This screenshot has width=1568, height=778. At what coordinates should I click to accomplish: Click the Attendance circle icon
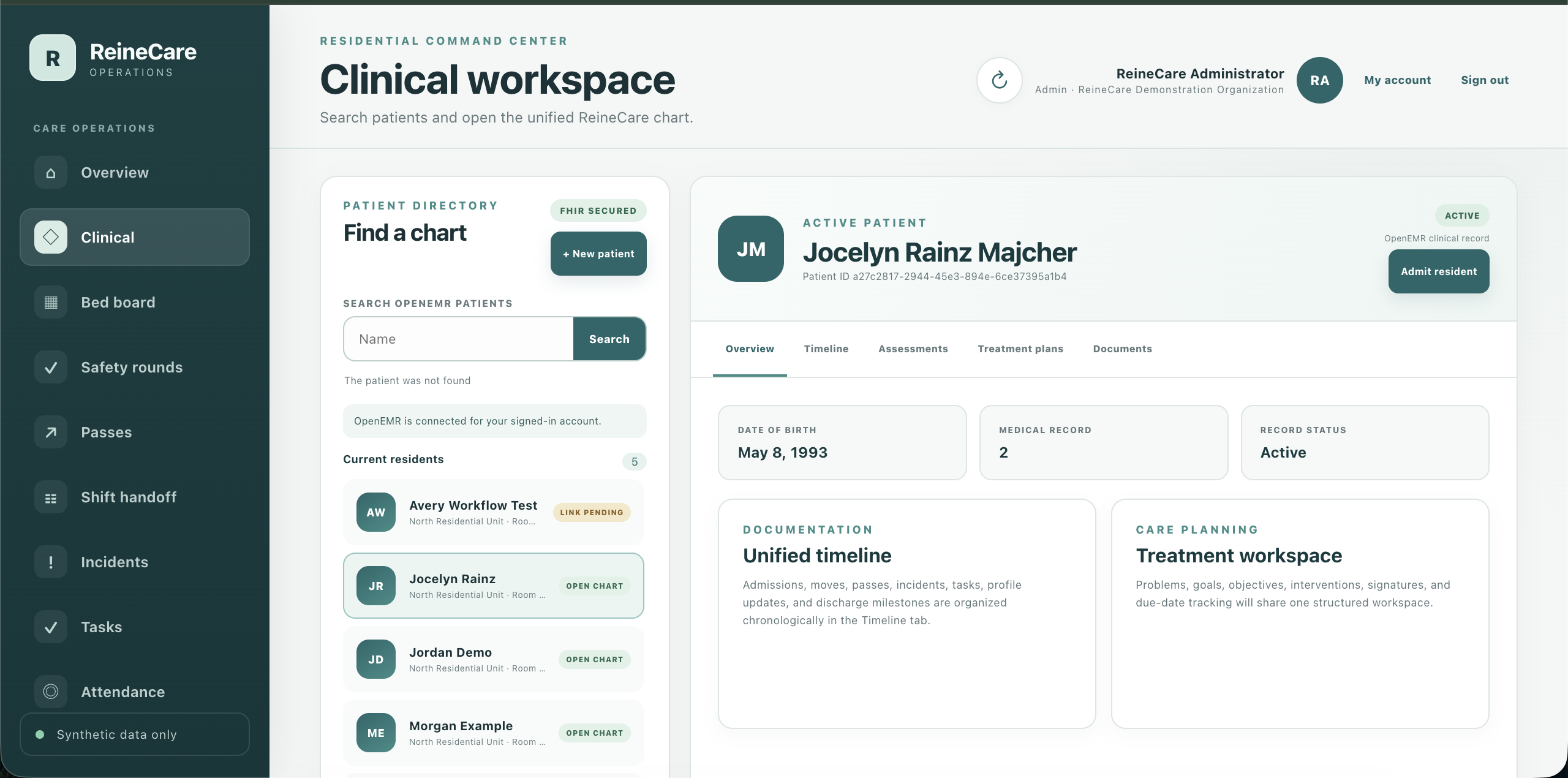[51, 692]
